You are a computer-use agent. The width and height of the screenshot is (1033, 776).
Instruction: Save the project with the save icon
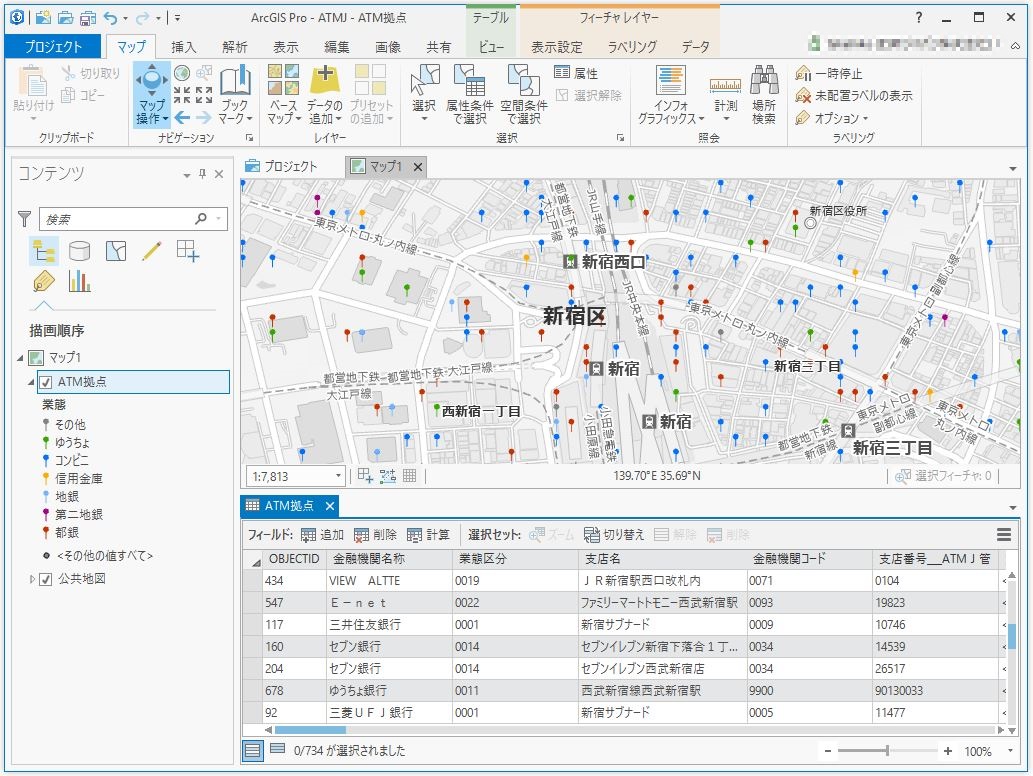pyautogui.click(x=88, y=18)
